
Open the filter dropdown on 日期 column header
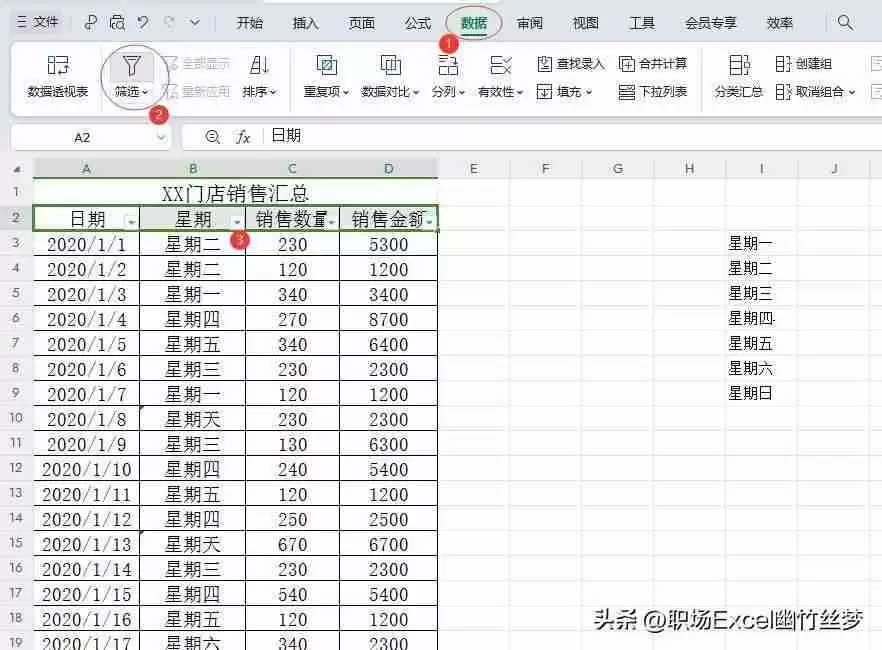[x=131, y=218]
